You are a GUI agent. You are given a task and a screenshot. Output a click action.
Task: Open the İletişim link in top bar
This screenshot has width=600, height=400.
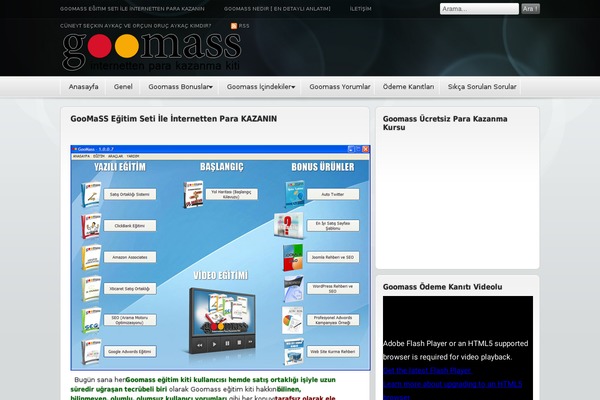360,9
